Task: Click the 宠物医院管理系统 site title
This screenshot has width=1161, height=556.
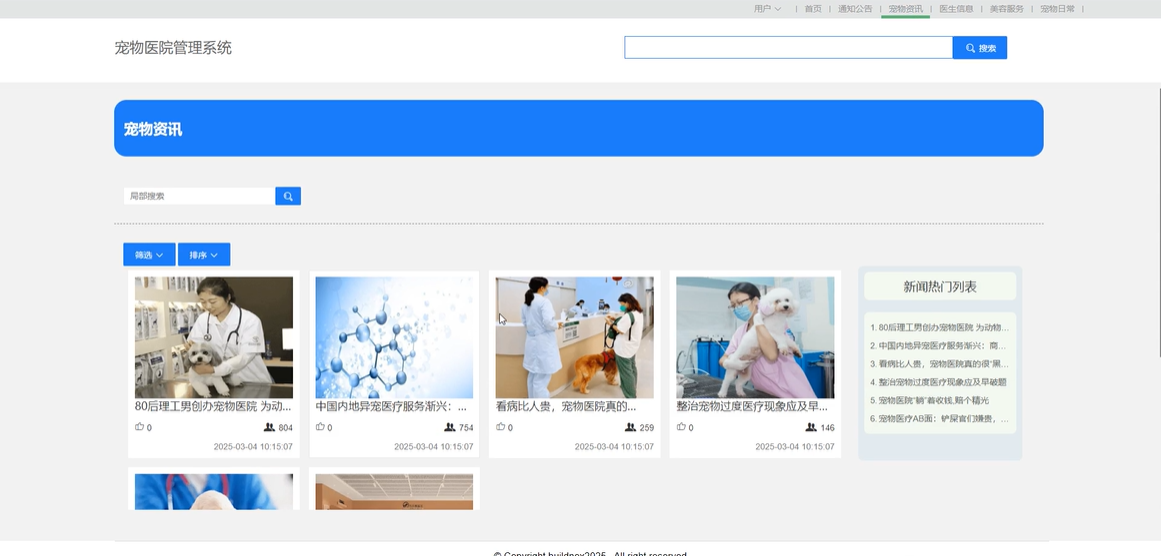Action: (173, 48)
